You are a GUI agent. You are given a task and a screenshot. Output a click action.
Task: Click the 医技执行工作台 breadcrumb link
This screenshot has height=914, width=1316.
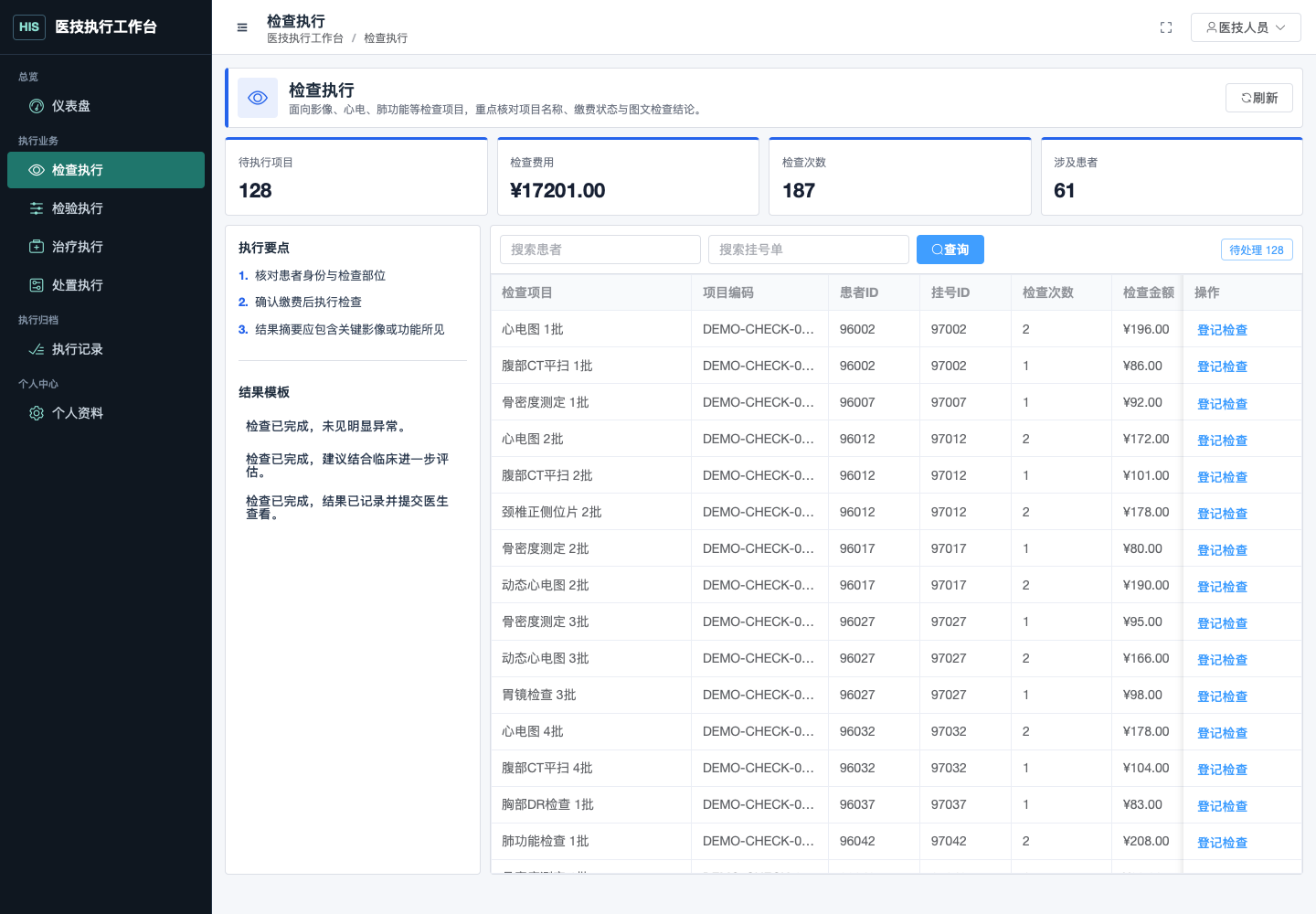[x=305, y=38]
